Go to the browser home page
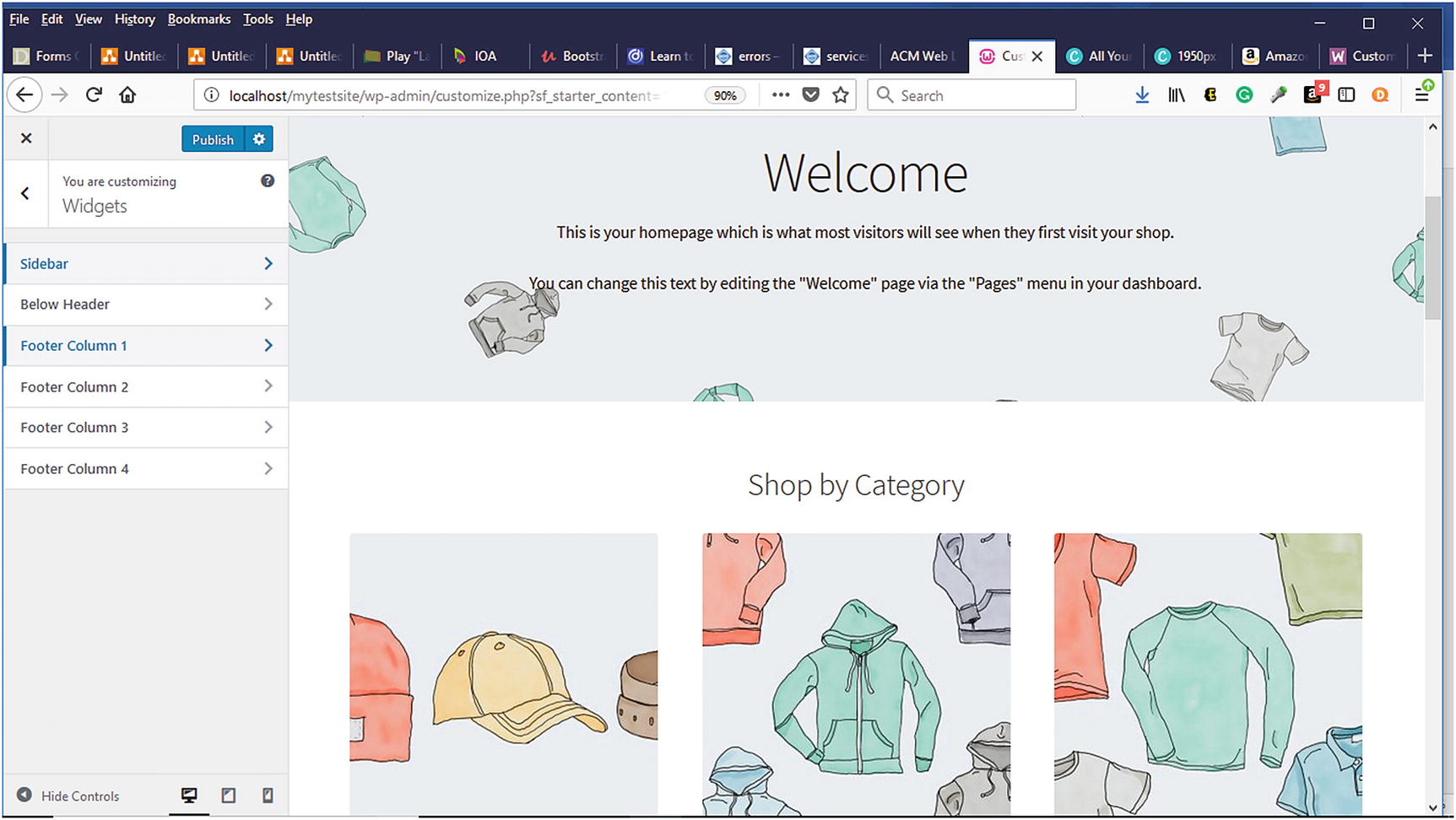 click(x=127, y=95)
